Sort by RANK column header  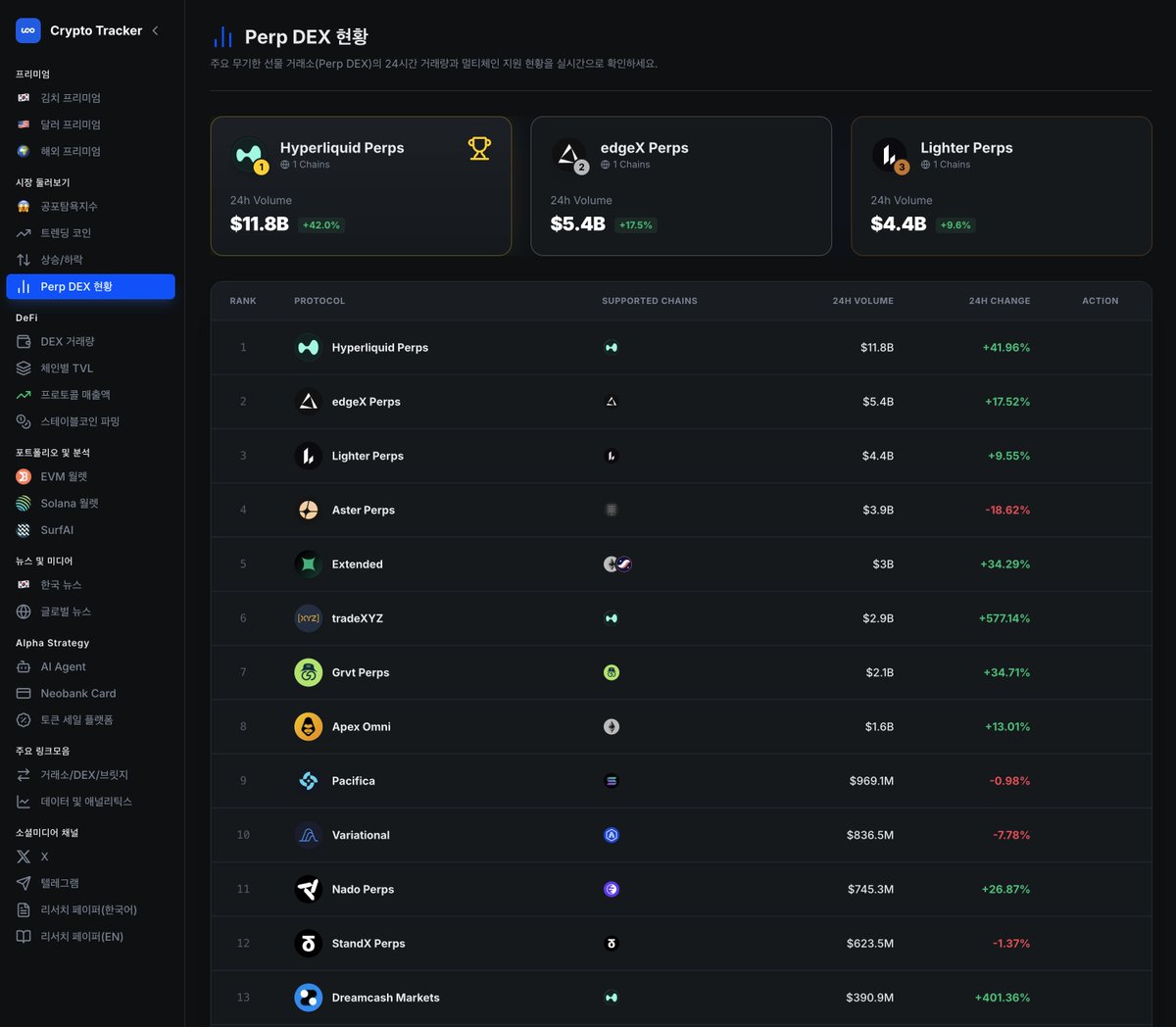click(x=243, y=301)
